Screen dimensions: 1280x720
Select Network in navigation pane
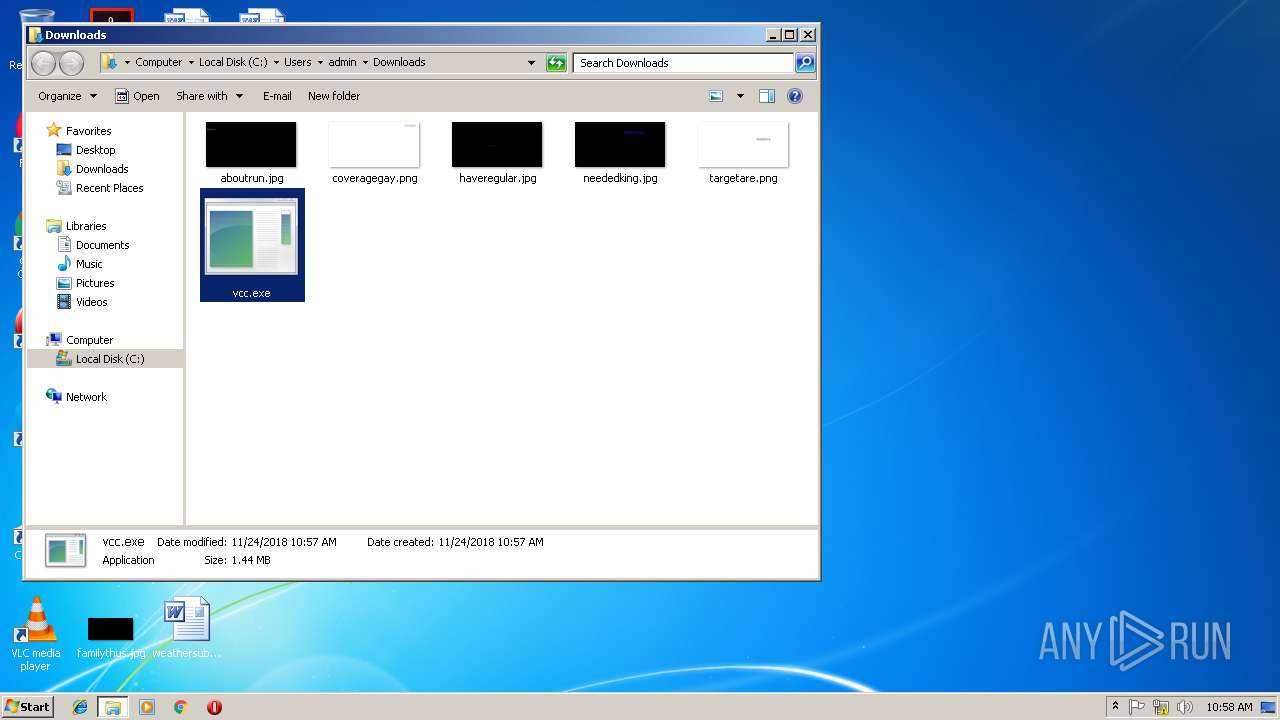click(86, 397)
